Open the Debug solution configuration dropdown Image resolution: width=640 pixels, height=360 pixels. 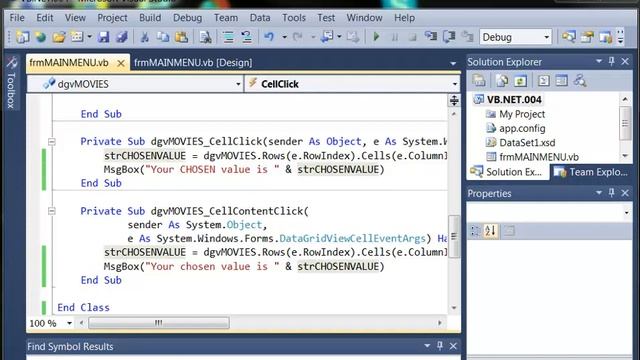[516, 37]
